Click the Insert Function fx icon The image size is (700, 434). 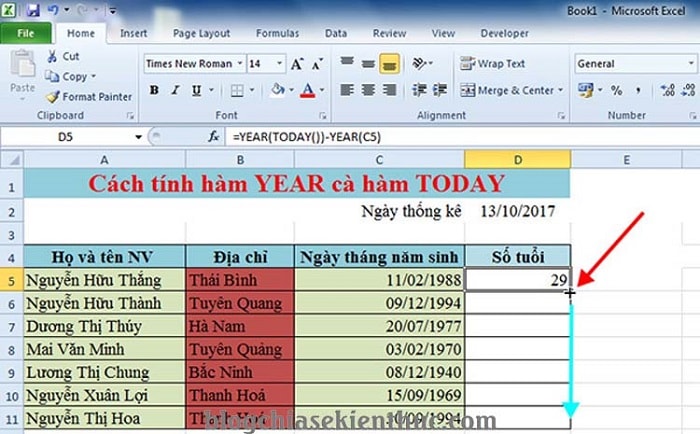point(213,137)
